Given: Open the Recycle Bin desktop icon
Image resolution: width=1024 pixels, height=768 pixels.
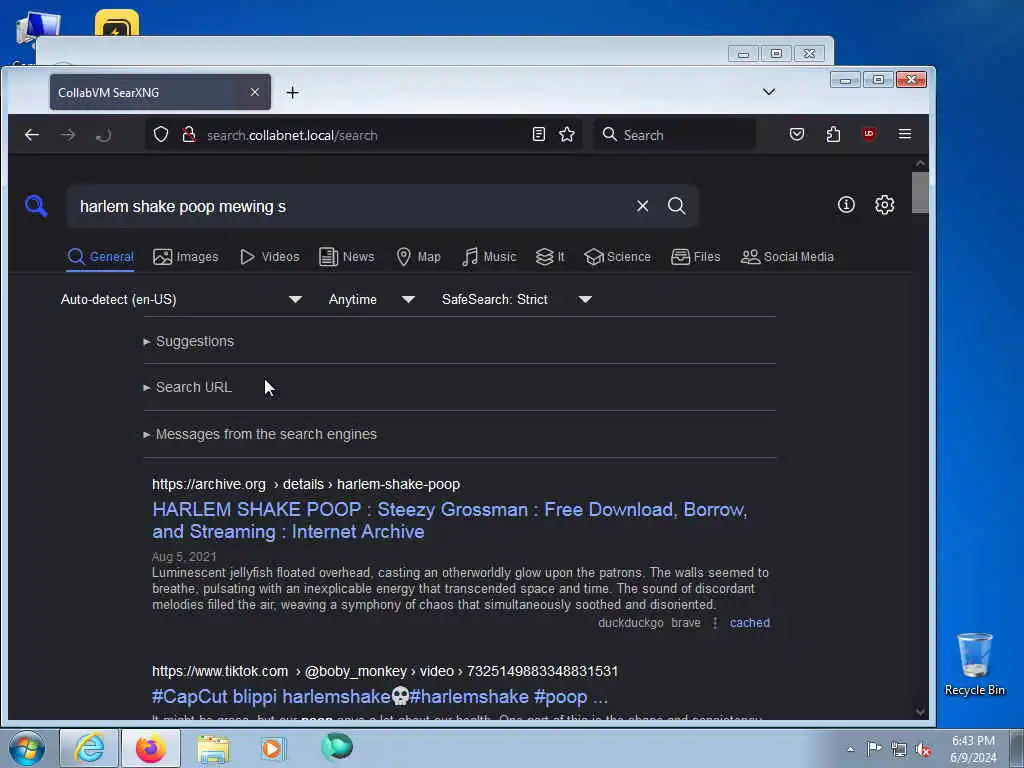Looking at the screenshot, I should (x=974, y=665).
